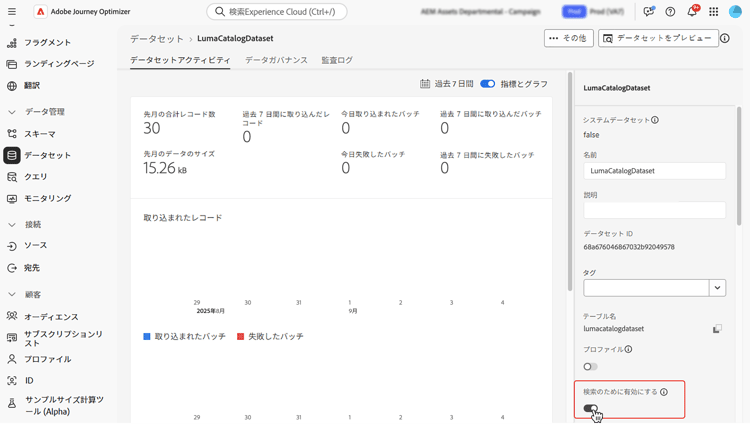Image resolution: width=750 pixels, height=424 pixels.
Task: Open クエリ in the sidebar
Action: pos(36,177)
